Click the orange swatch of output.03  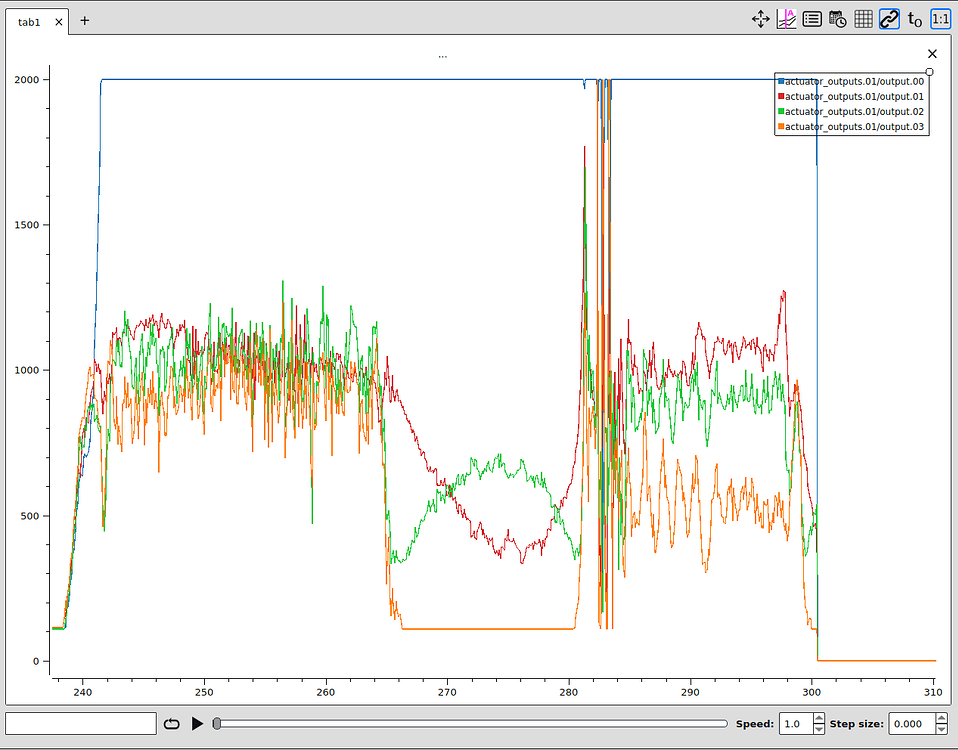(781, 127)
